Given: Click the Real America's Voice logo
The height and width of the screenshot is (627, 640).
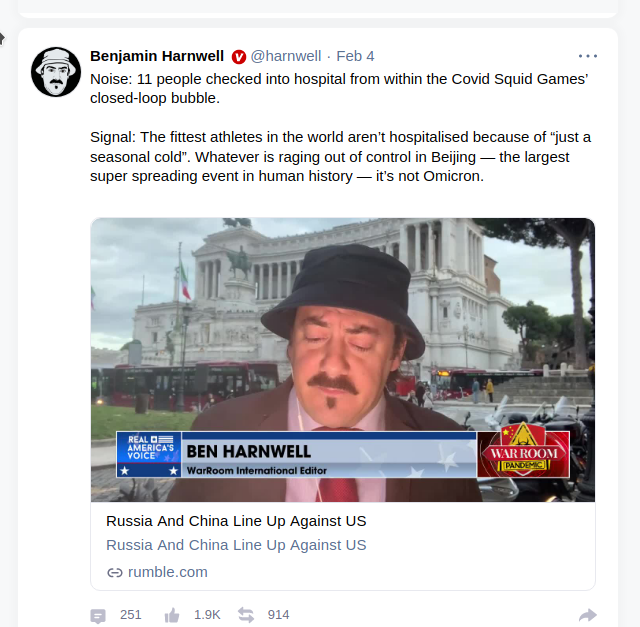Looking at the screenshot, I should (149, 454).
